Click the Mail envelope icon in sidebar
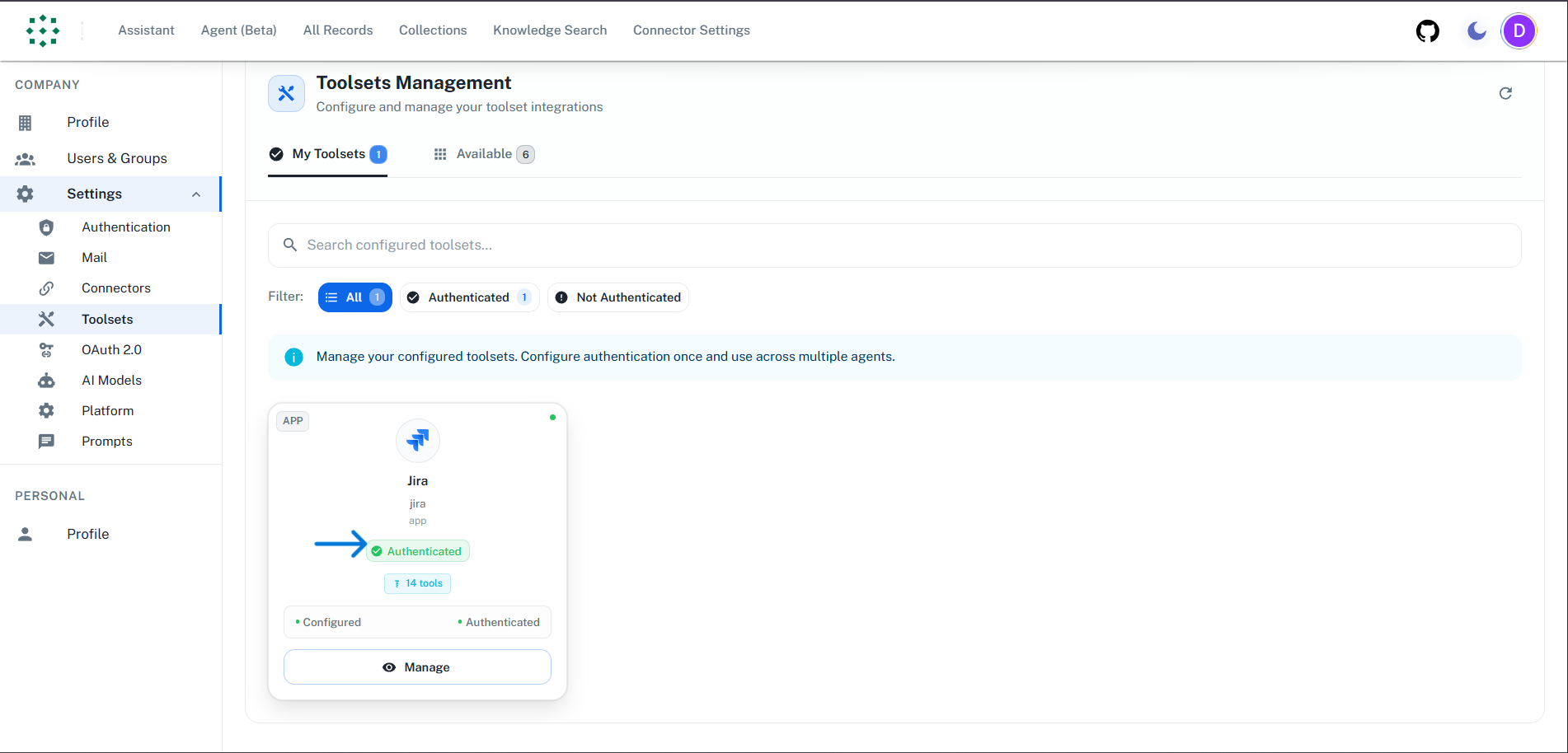This screenshot has width=1568, height=753. 46,257
